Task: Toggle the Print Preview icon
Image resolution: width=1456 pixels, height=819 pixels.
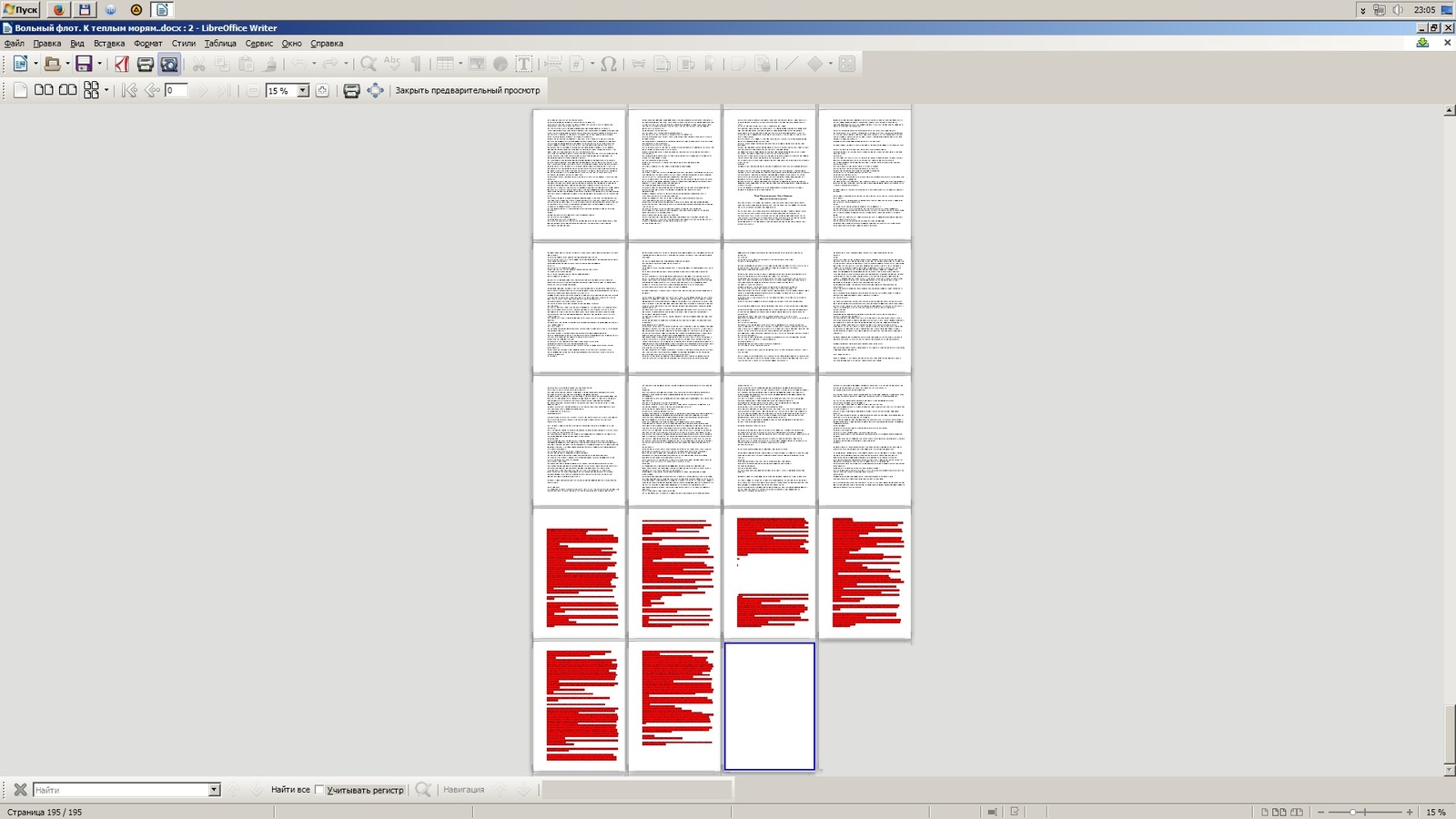Action: pyautogui.click(x=169, y=64)
